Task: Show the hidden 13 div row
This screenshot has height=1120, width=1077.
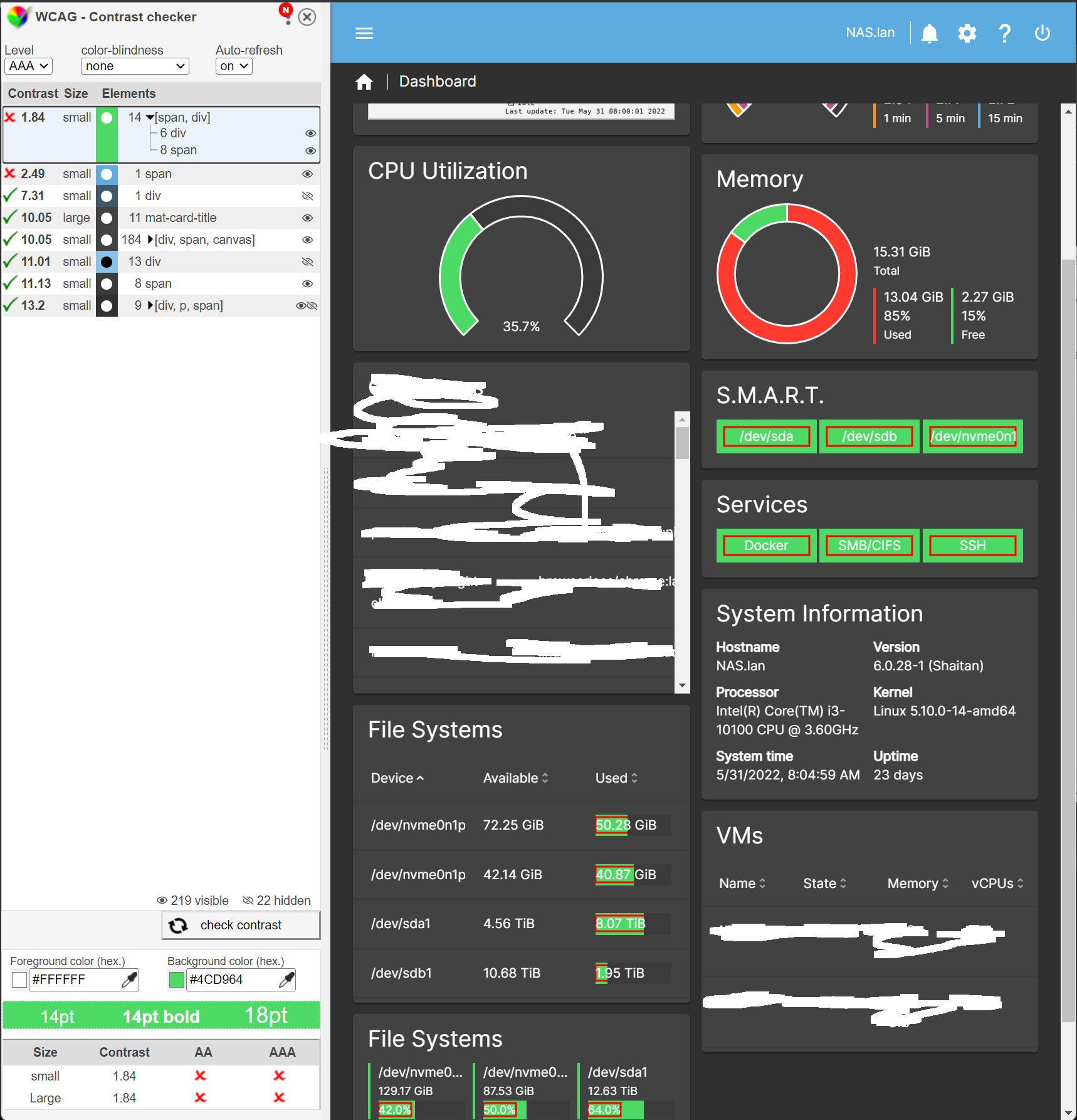Action: point(307,262)
